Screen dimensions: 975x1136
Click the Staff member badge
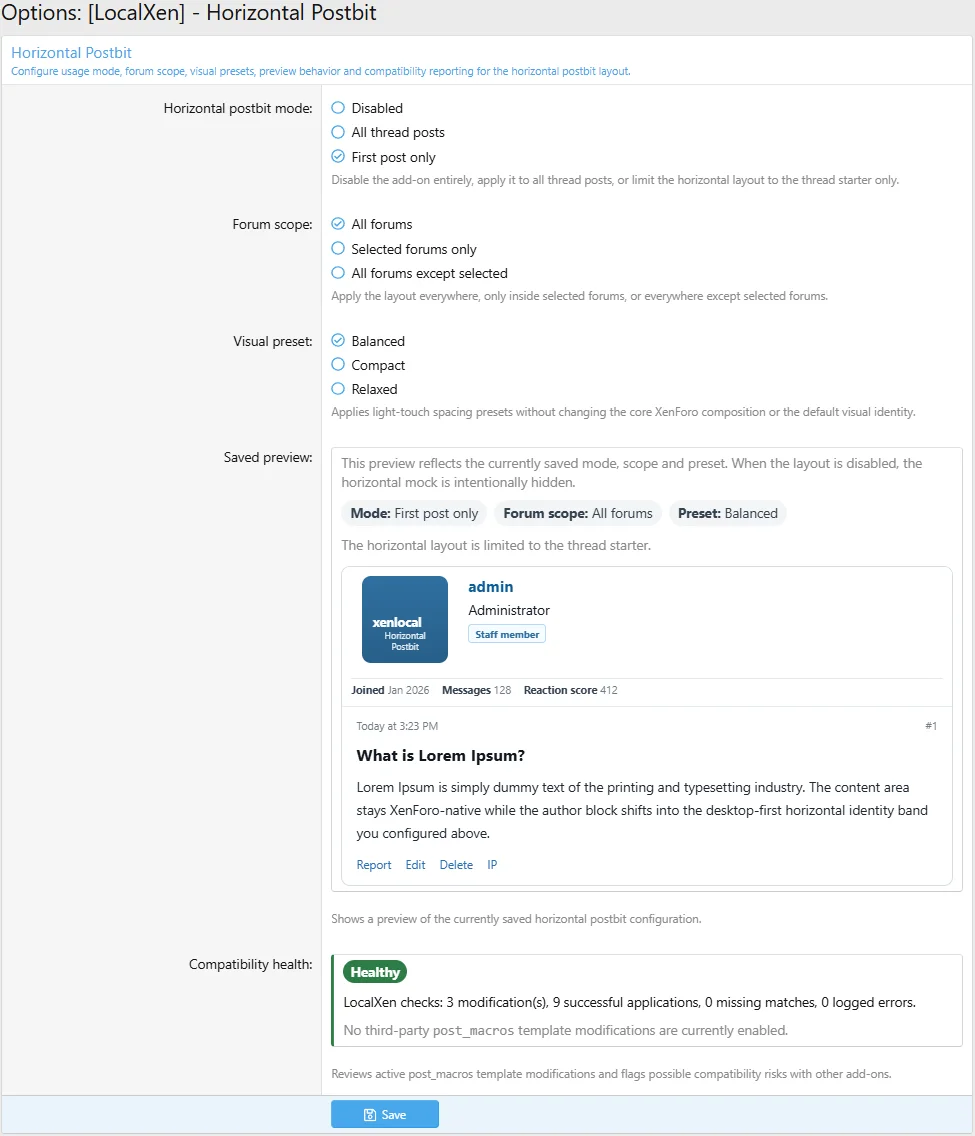[x=507, y=634]
